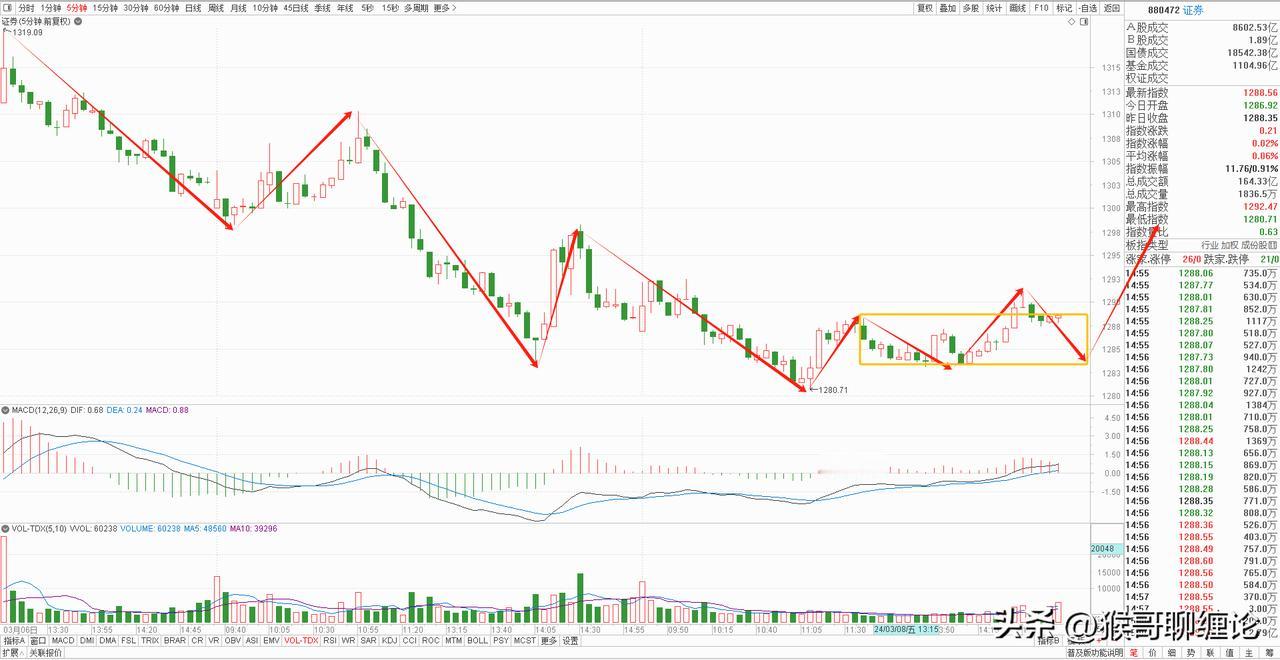Switch indicator to BRAR
Screen dimensions: 1280x660
tap(175, 640)
